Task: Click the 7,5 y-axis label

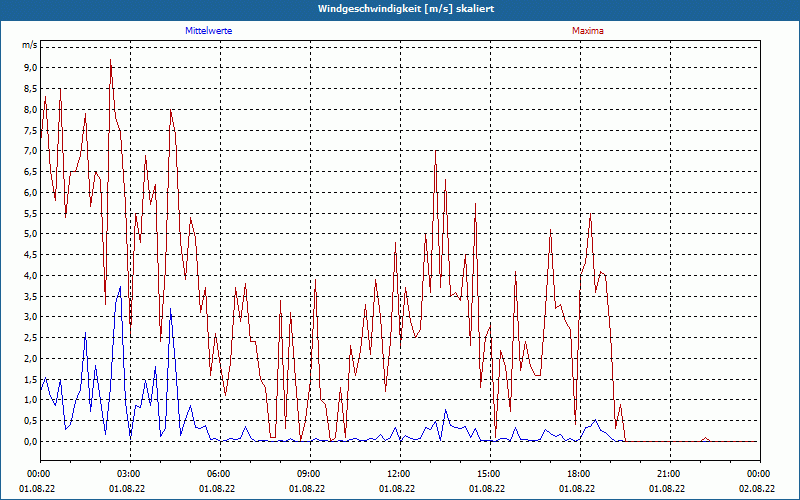Action: tap(30, 130)
